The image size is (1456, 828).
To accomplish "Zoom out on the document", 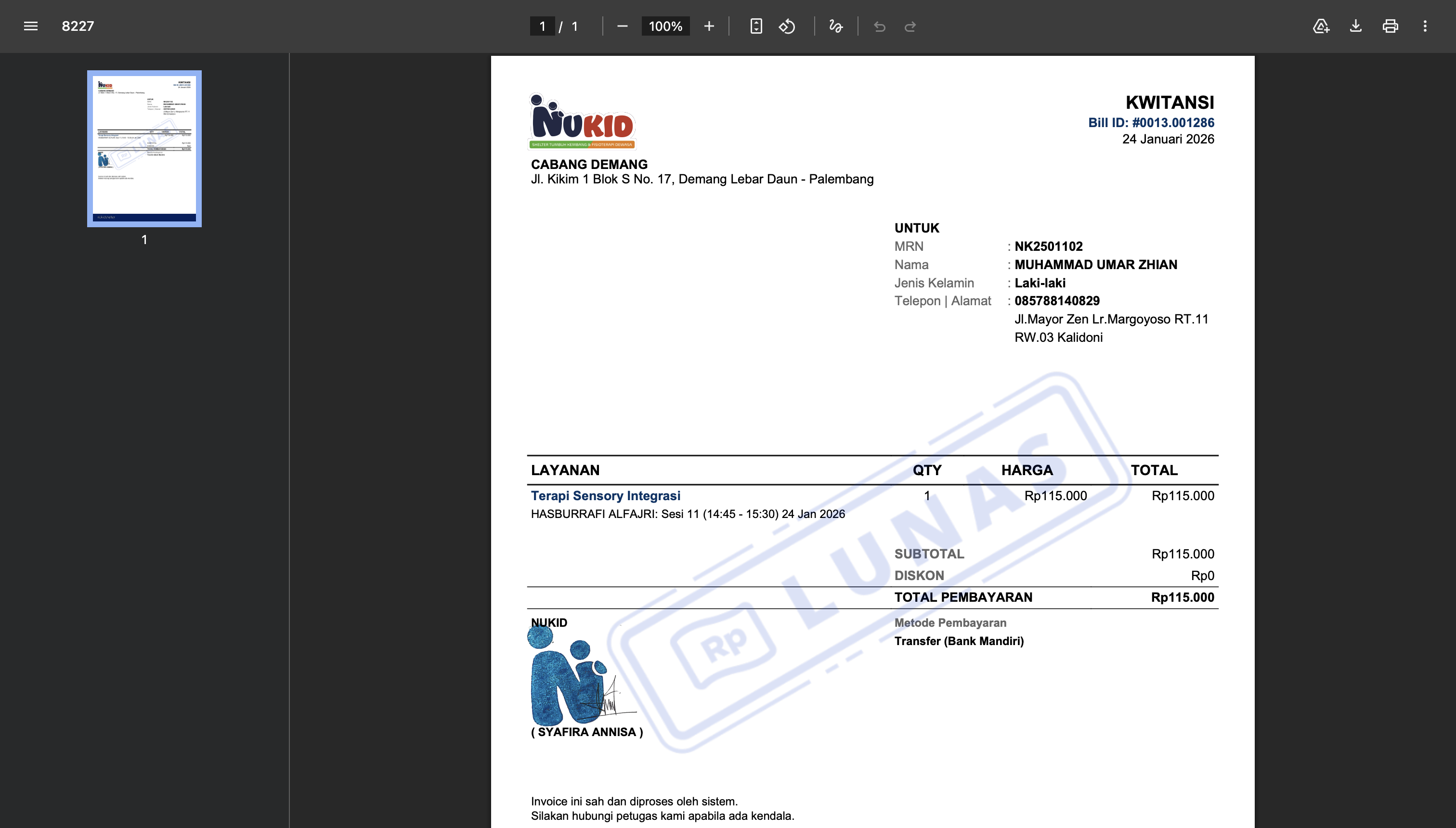I will [x=622, y=26].
